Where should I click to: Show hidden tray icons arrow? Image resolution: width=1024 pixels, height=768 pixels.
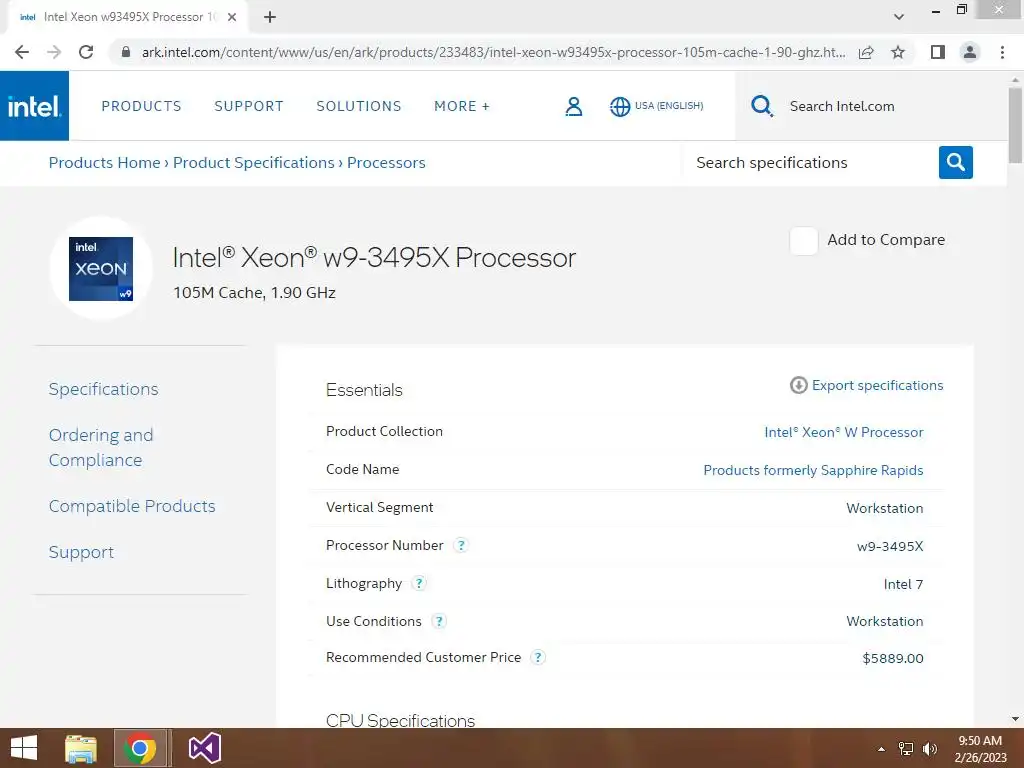click(x=882, y=749)
